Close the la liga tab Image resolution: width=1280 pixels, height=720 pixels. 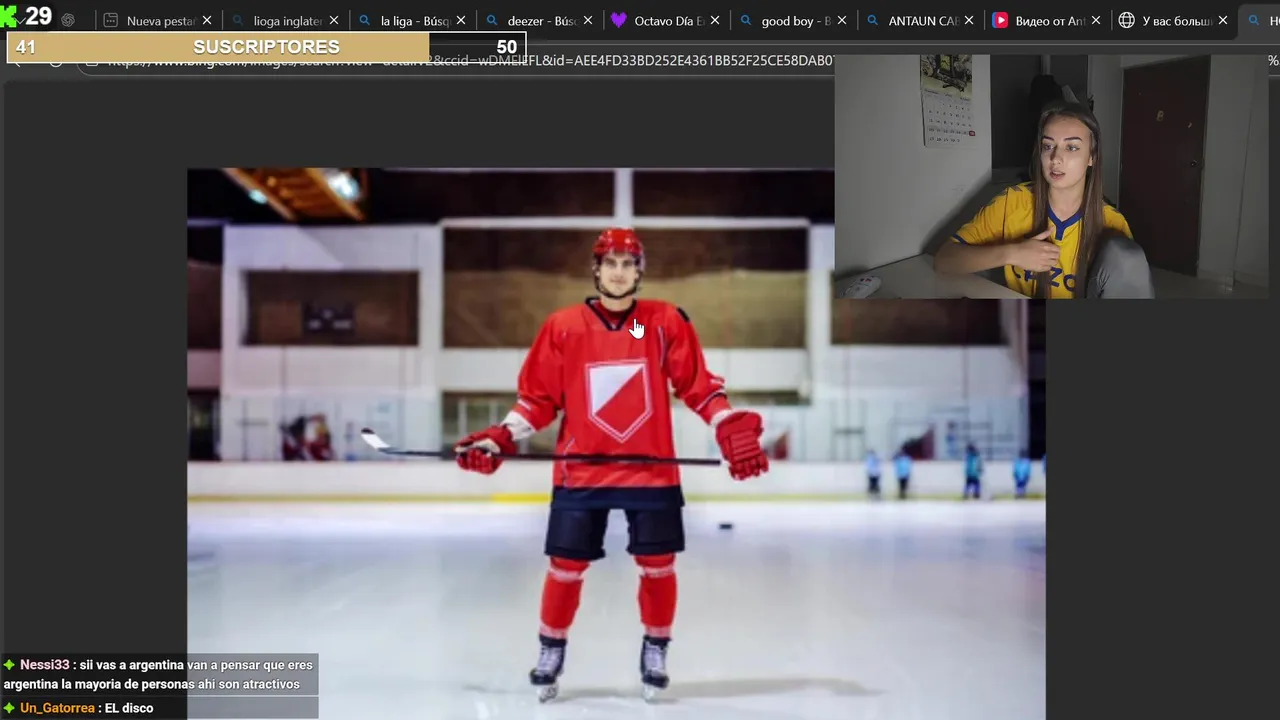coord(461,20)
